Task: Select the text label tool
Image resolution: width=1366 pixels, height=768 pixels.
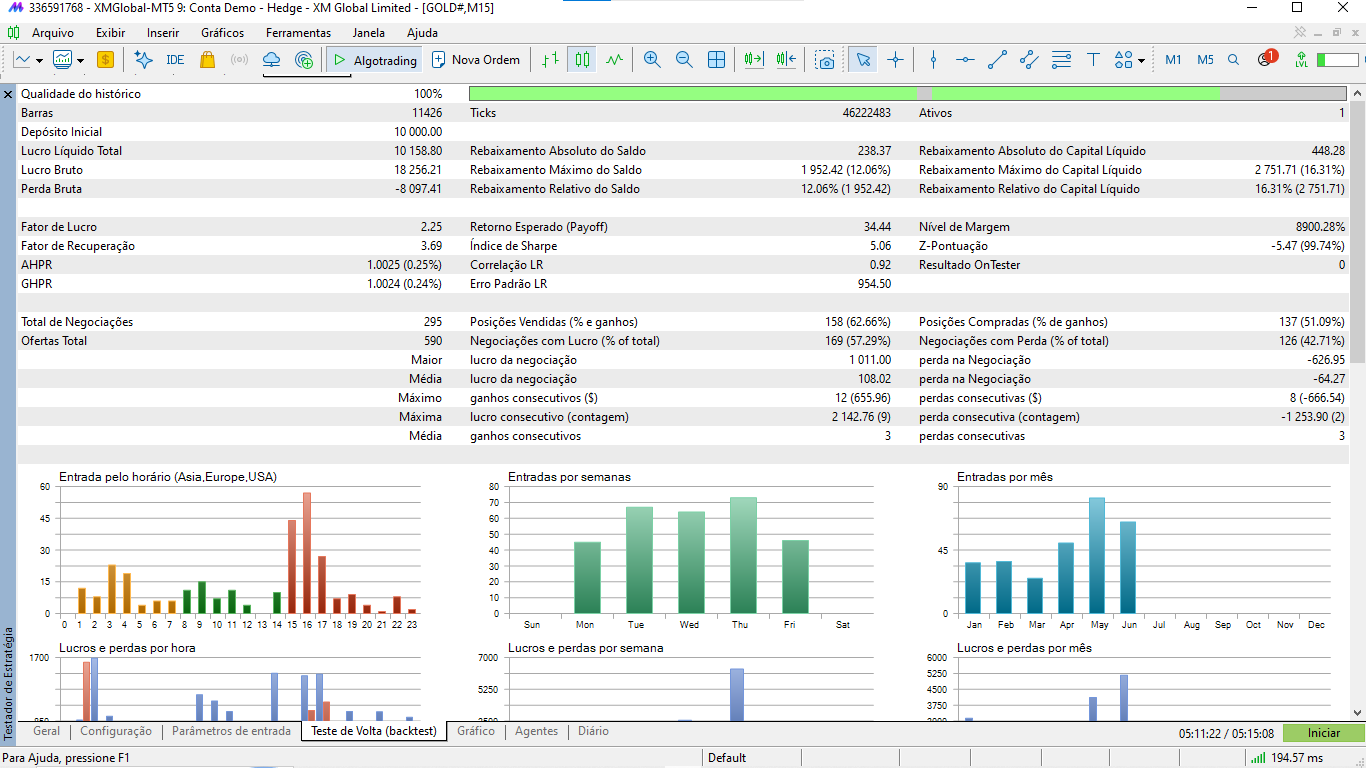Action: 1093,60
